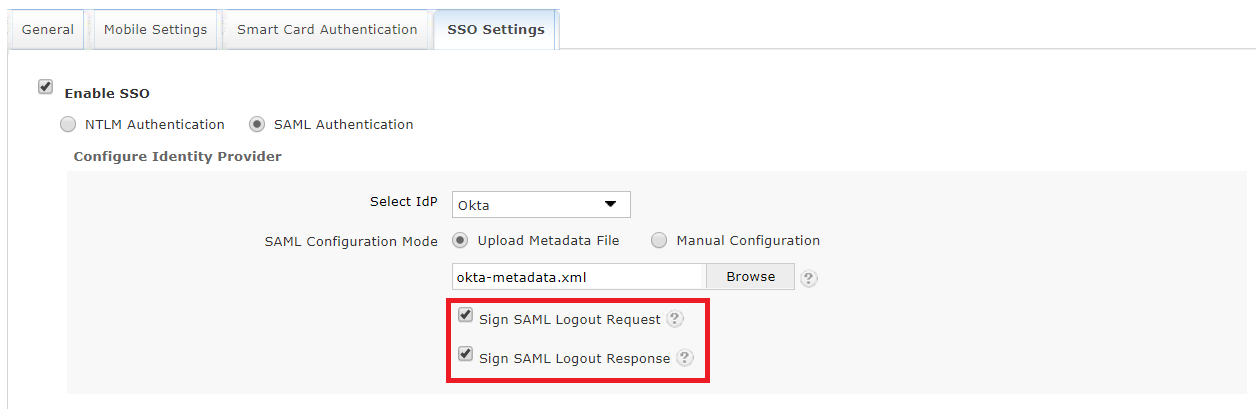This screenshot has height=409, width=1256.
Task: Click help icon next to Browse button
Action: pos(809,278)
